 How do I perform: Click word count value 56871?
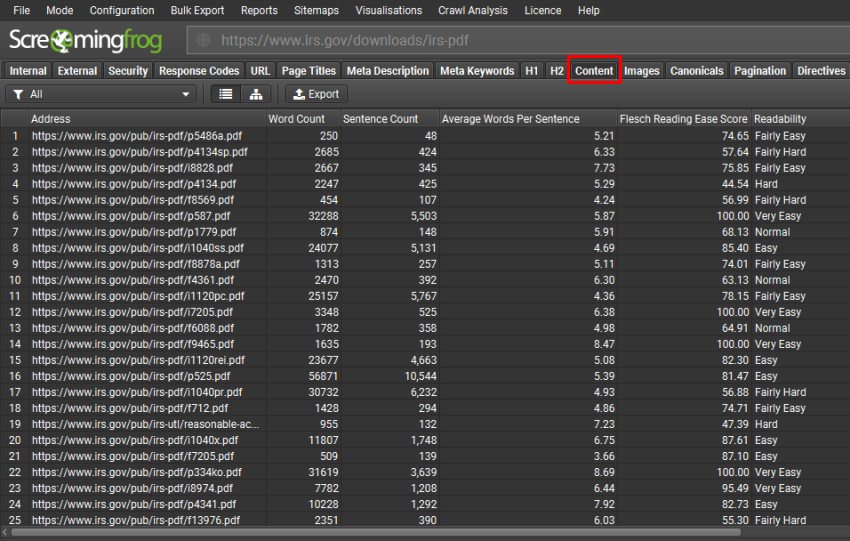coord(323,376)
